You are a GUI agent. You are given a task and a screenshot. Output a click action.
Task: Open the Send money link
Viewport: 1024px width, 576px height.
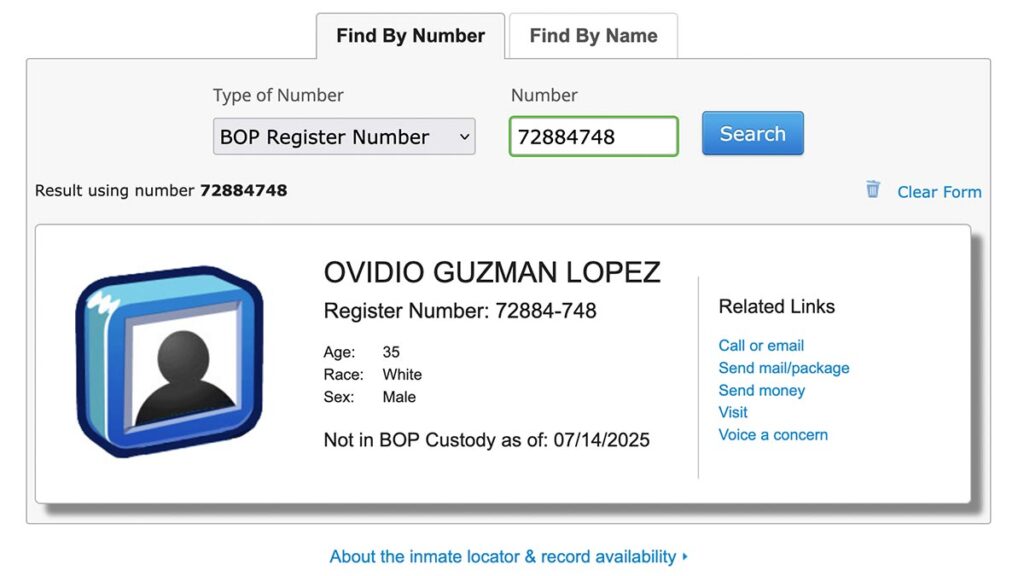[x=761, y=390]
